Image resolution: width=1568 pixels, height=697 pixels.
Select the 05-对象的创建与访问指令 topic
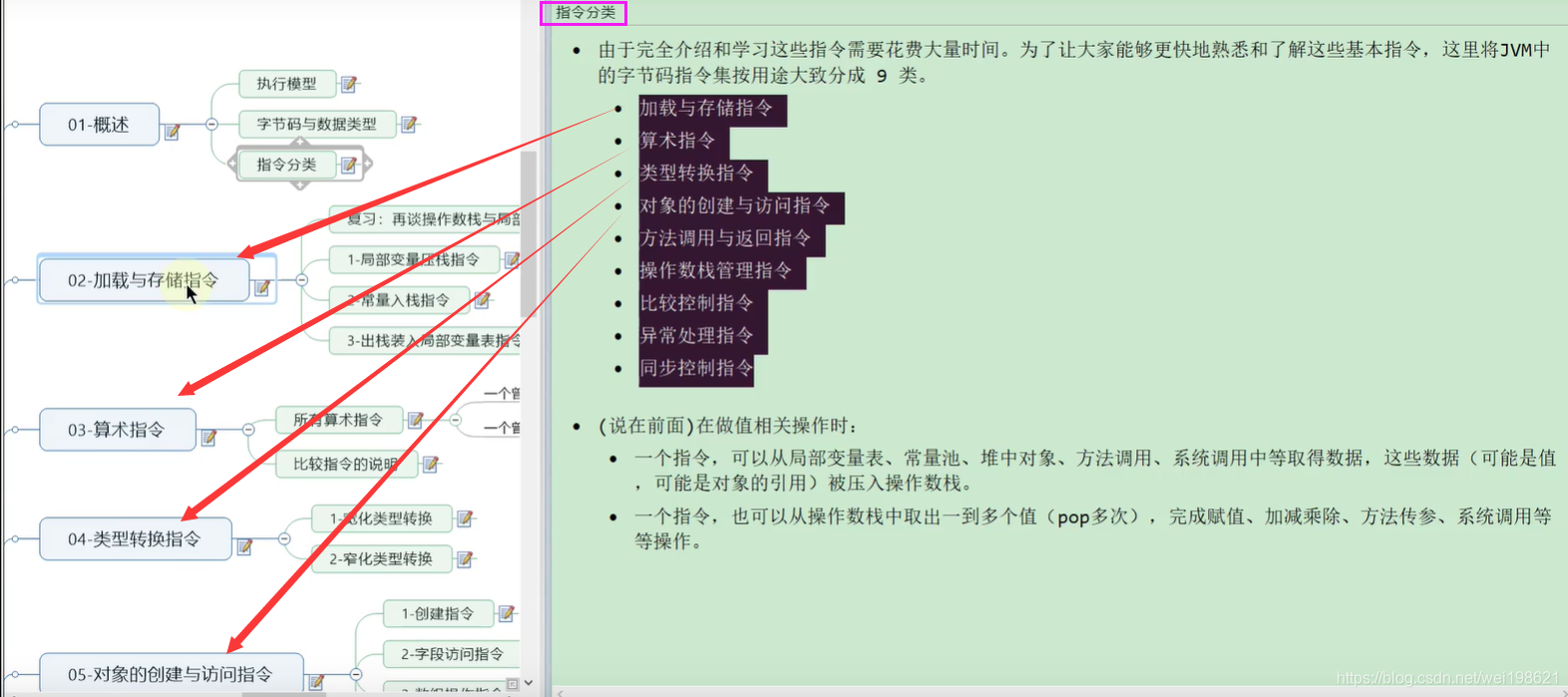point(171,674)
